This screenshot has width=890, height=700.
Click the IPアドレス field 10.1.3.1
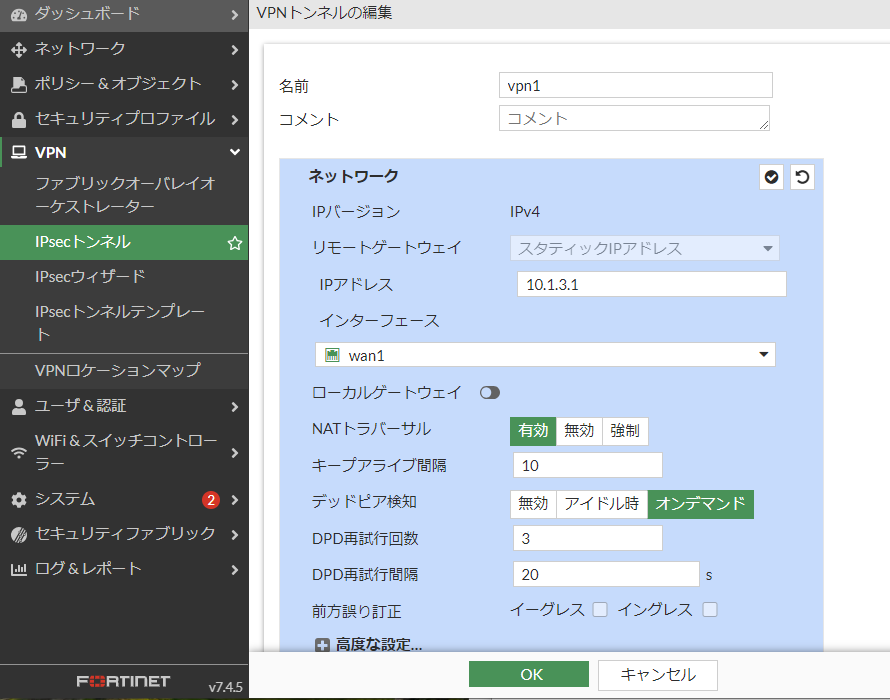[x=652, y=284]
